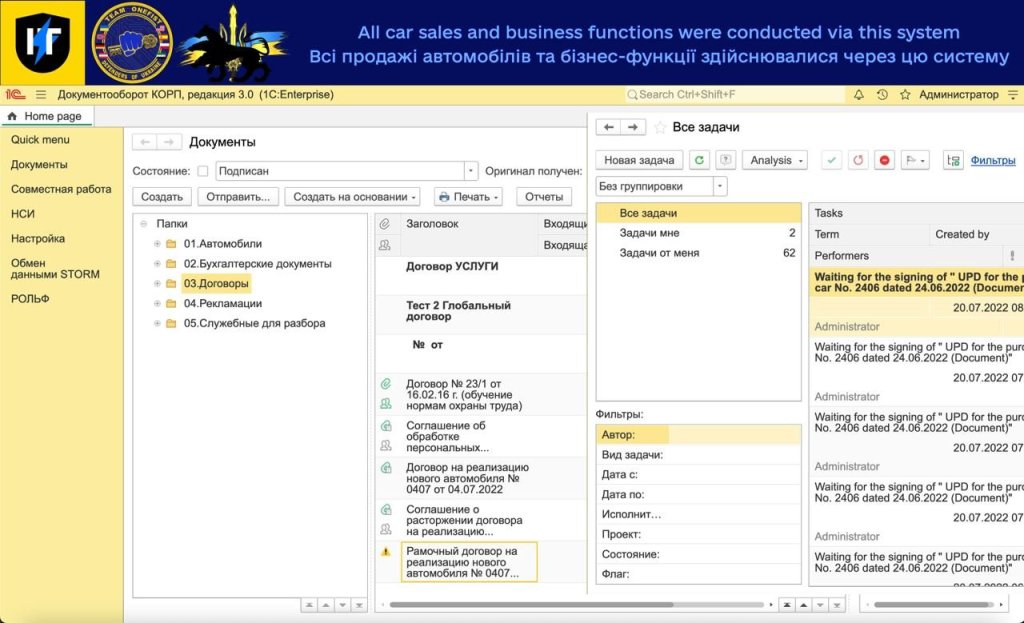Image resolution: width=1024 pixels, height=623 pixels.
Task: Click the Новая задача button
Action: (x=639, y=160)
